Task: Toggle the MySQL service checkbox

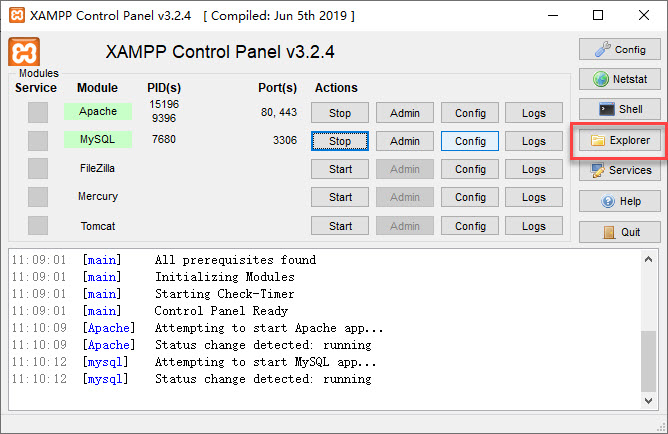Action: (37, 141)
